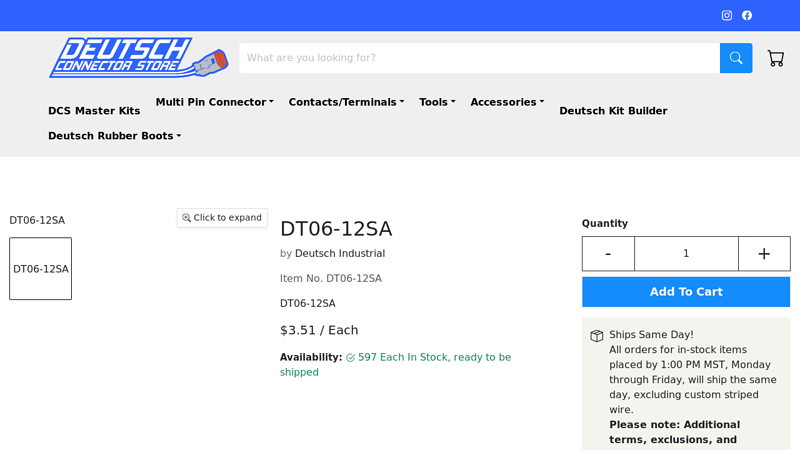Click the in-stock checkmark icon
800x450 pixels.
(x=351, y=358)
